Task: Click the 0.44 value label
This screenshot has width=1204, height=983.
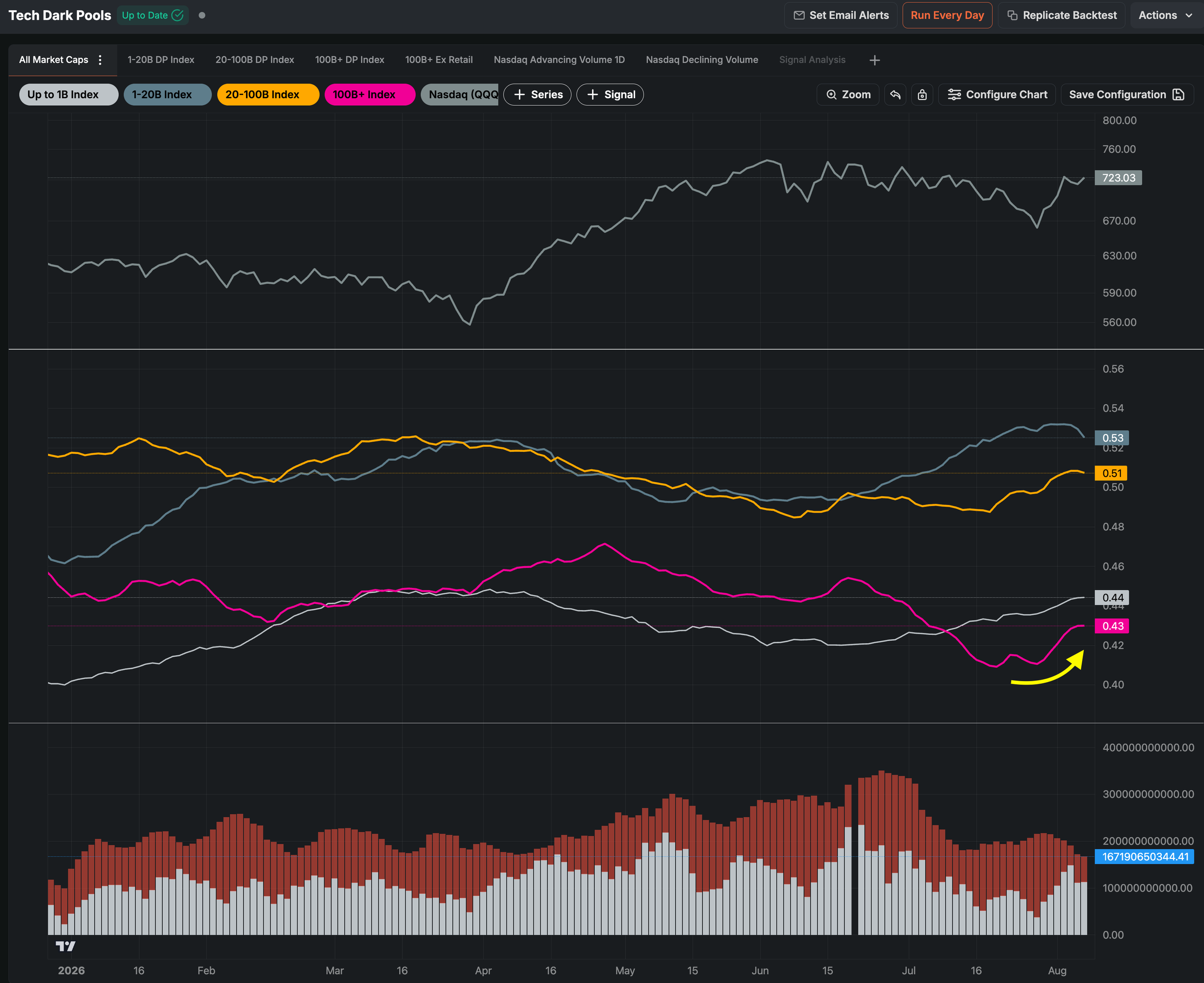Action: (1112, 598)
